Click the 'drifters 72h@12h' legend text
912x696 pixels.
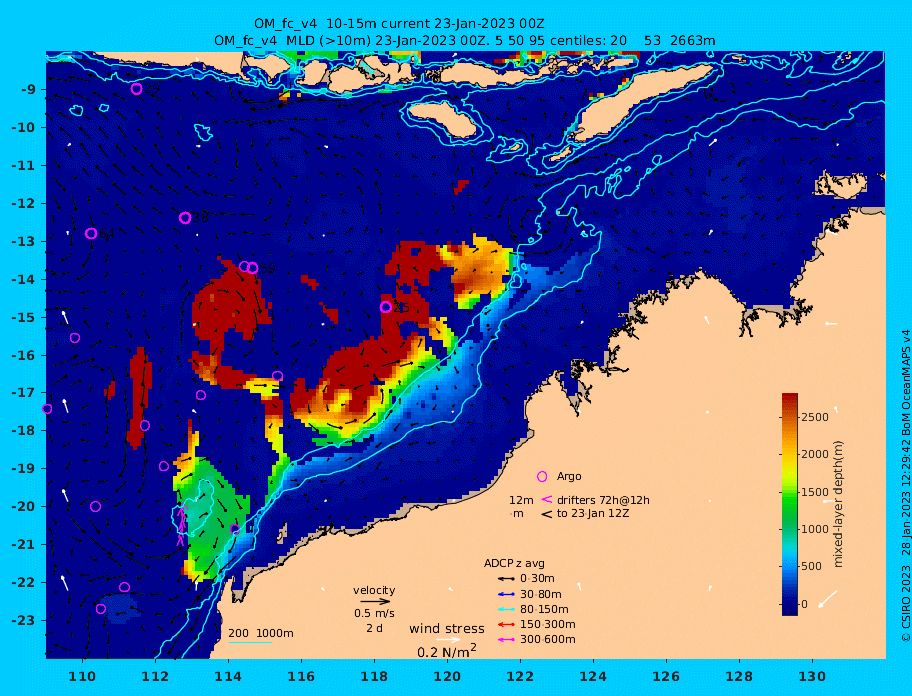(x=603, y=500)
